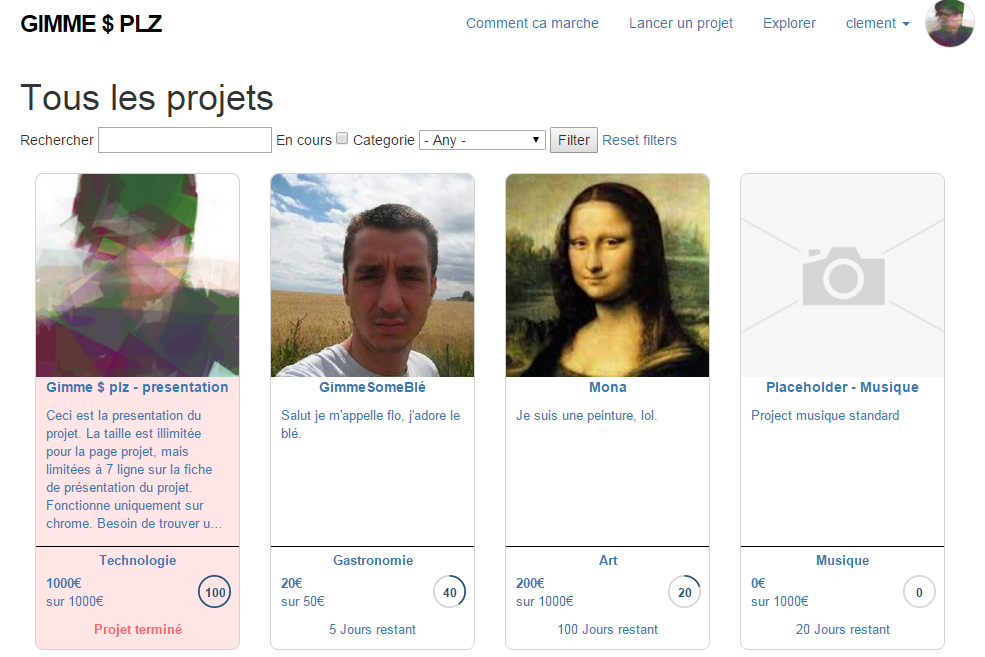Screen dimensions: 985x657
Task: Go to Lancer un projet
Action: click(681, 23)
